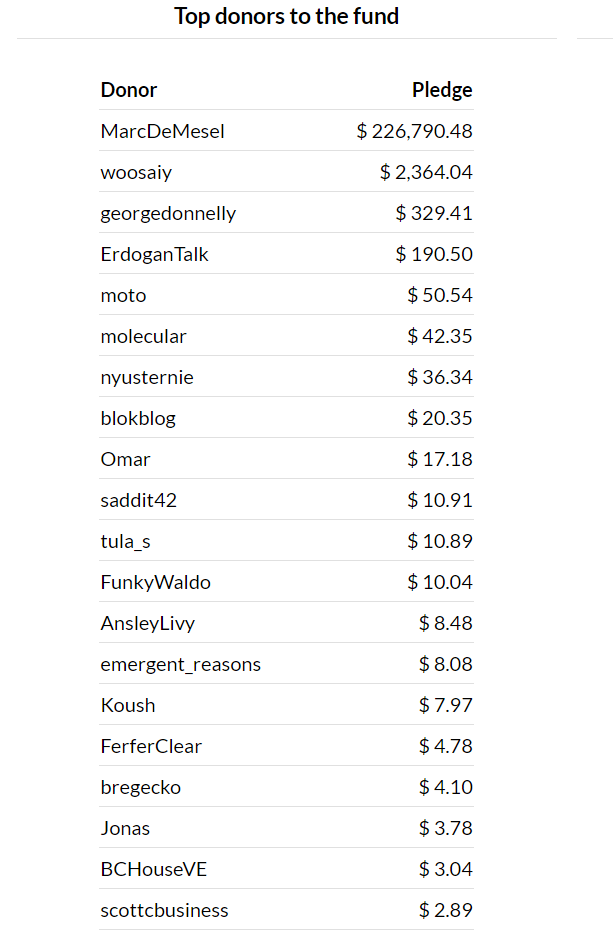613x933 pixels.
Task: Open woosaiy donor entry
Action: [136, 173]
